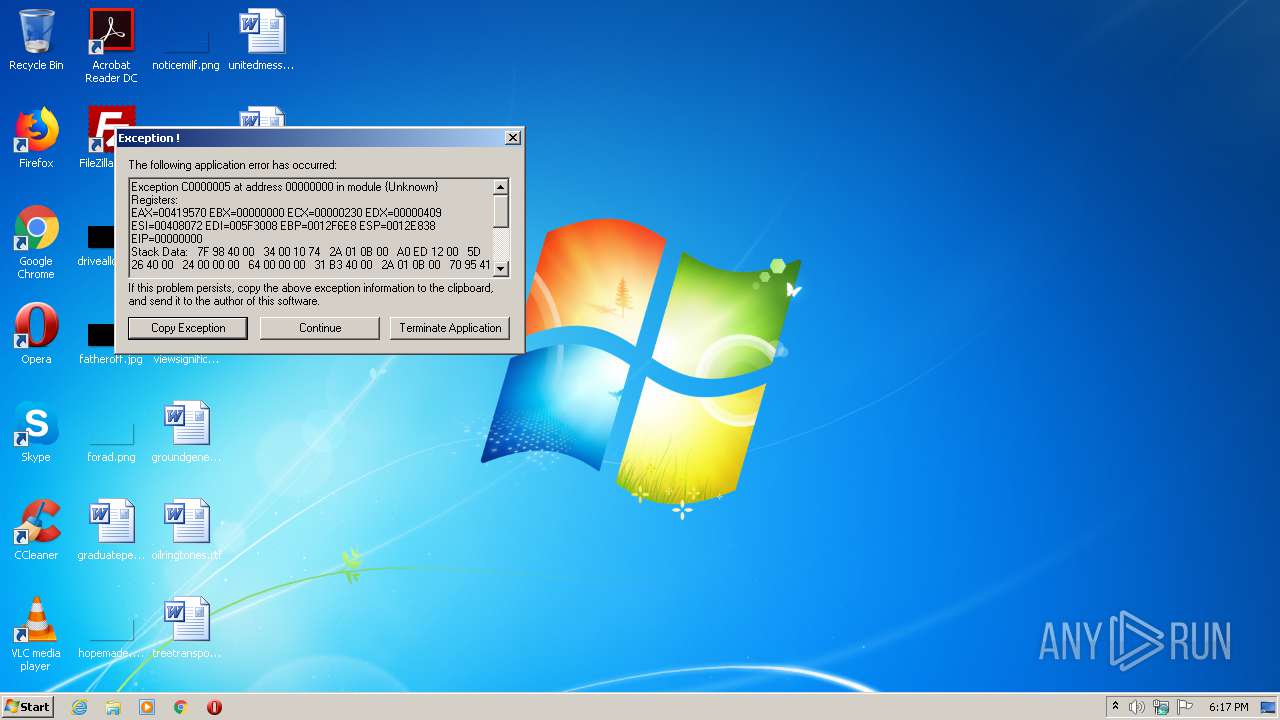Open Chrome from the taskbar
This screenshot has width=1280, height=720.
(181, 707)
